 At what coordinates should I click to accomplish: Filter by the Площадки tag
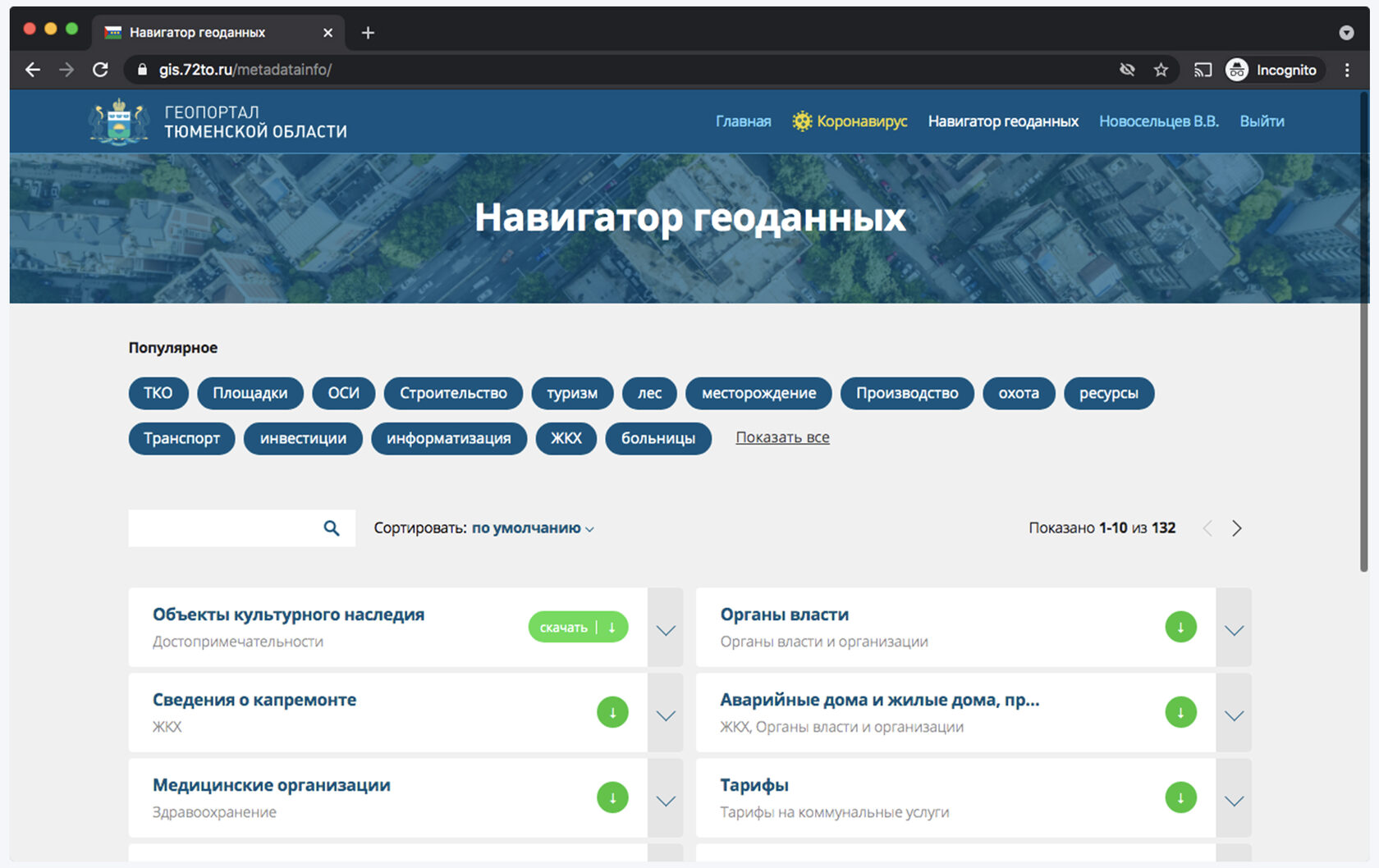coord(250,393)
